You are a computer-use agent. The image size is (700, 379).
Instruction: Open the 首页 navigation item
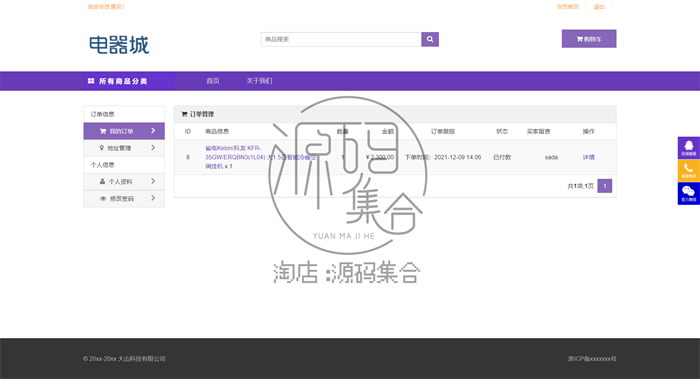click(x=212, y=81)
